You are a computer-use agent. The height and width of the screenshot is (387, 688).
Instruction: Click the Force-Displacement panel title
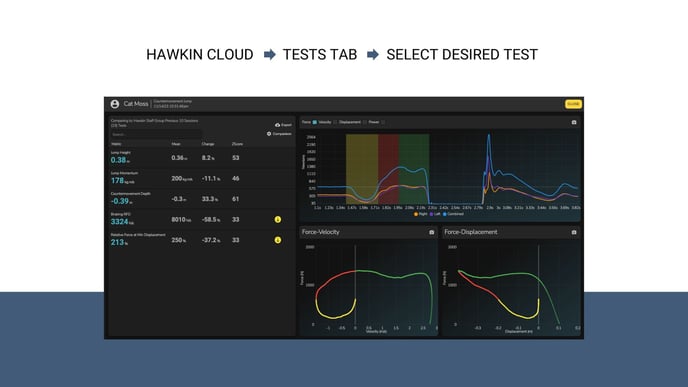[x=471, y=232]
